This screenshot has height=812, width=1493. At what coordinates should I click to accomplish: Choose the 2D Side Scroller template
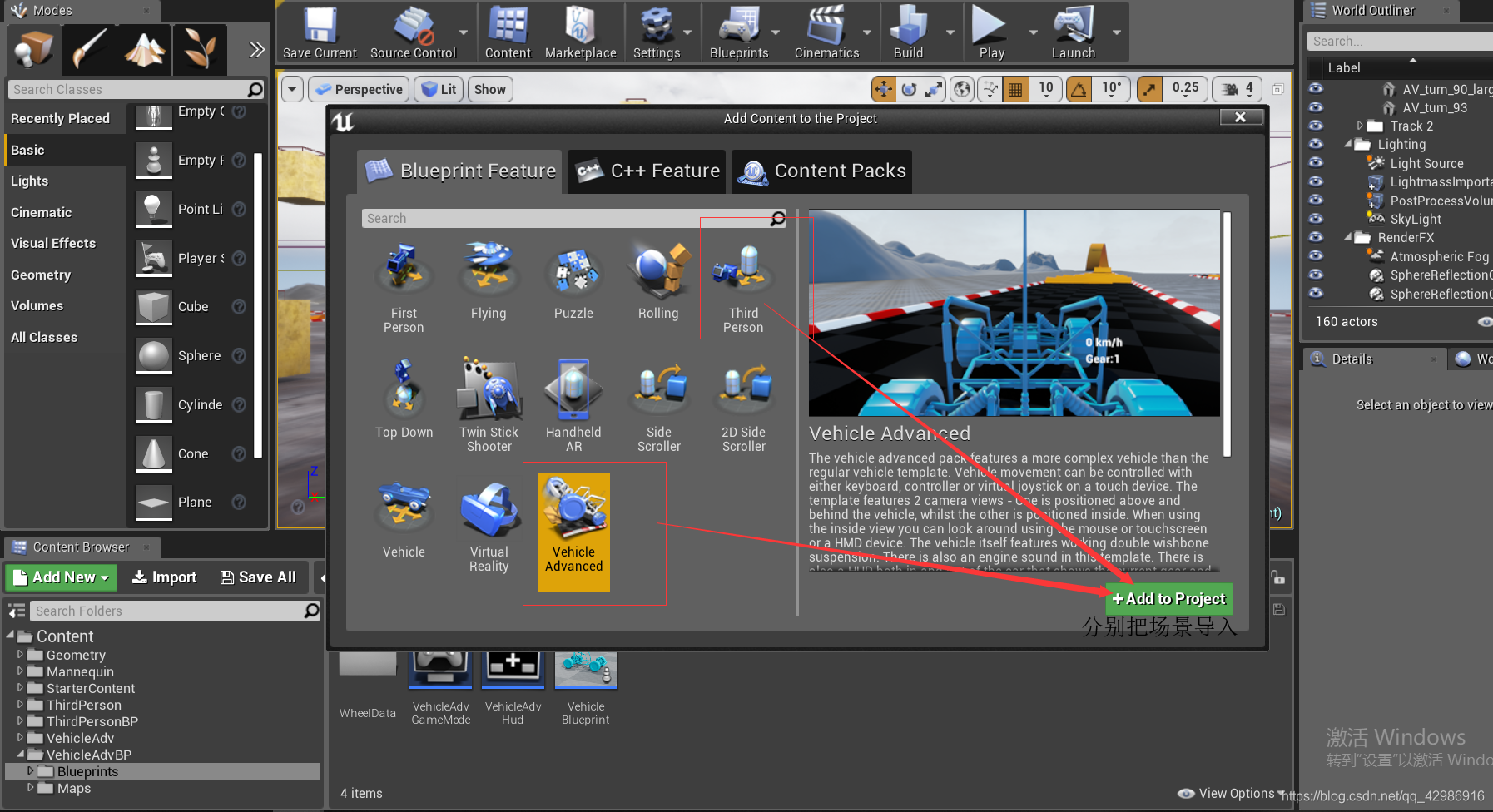click(x=743, y=405)
